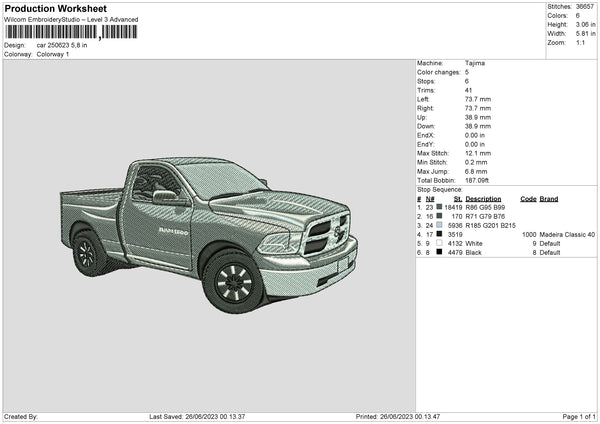This screenshot has width=600, height=424.
Task: Click the Stitches count 36657
Action: [x=585, y=7]
